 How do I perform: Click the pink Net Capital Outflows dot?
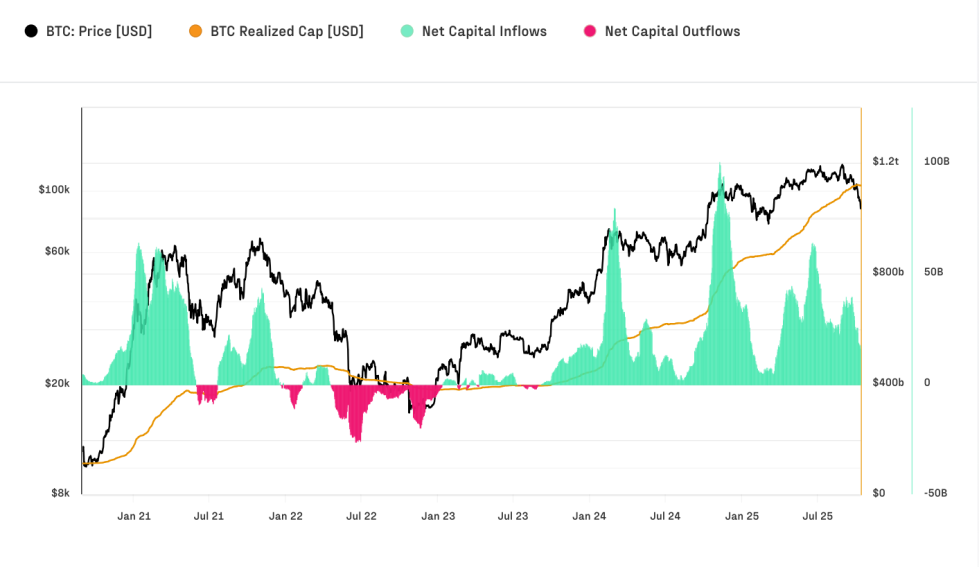[590, 32]
